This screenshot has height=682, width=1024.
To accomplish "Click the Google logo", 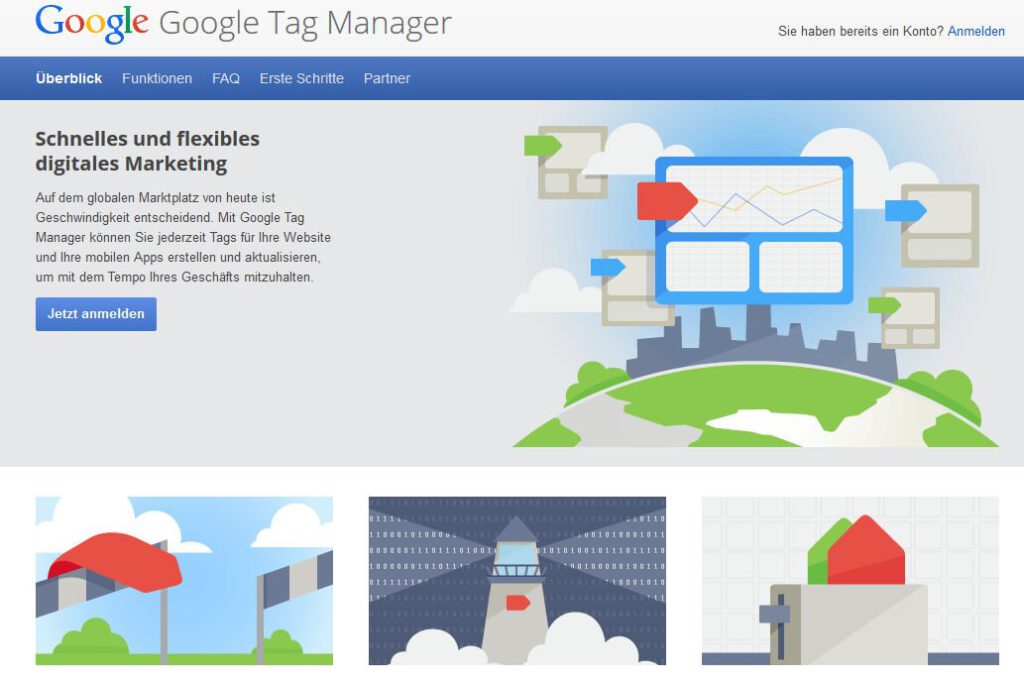I will [x=91, y=23].
